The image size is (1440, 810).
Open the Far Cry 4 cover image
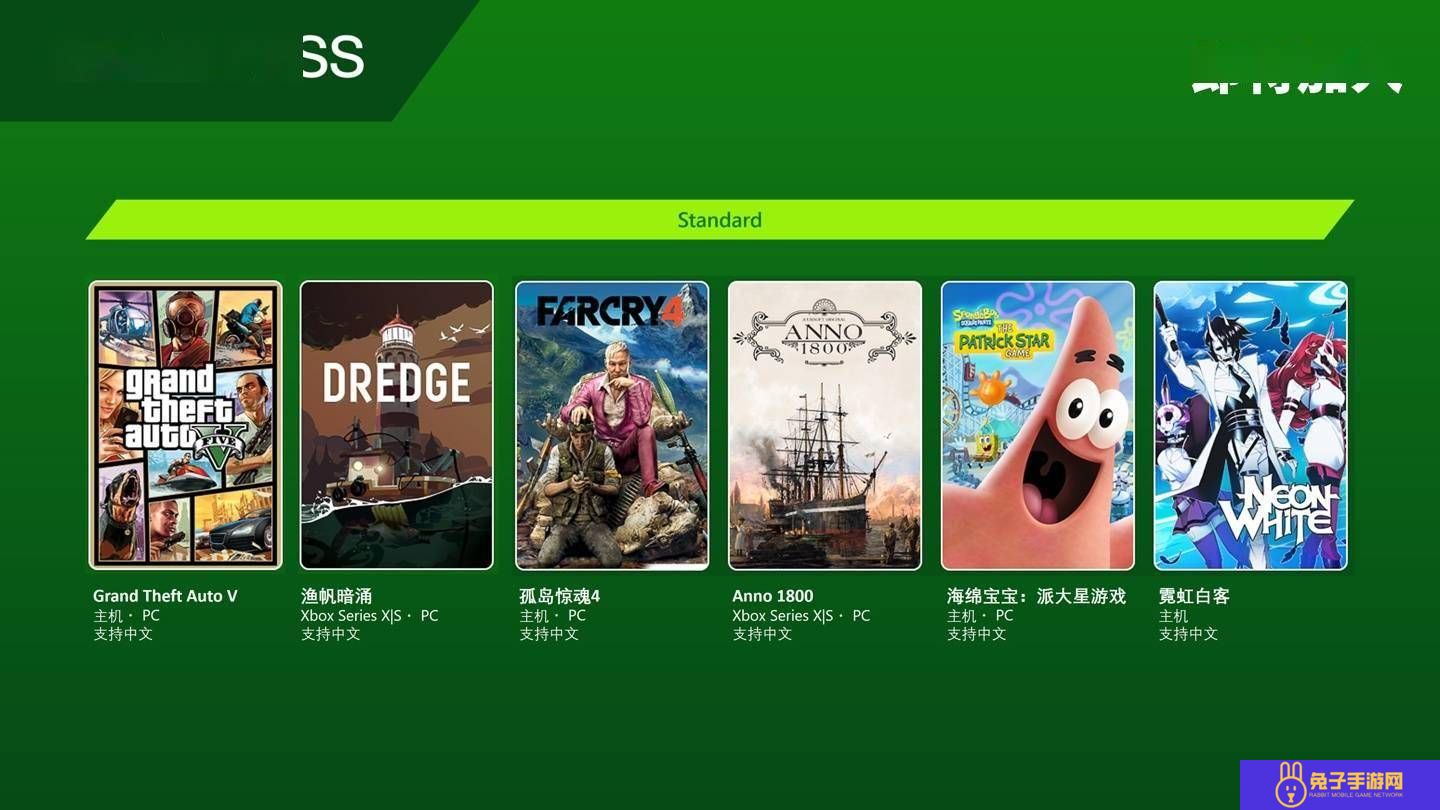(x=612, y=425)
